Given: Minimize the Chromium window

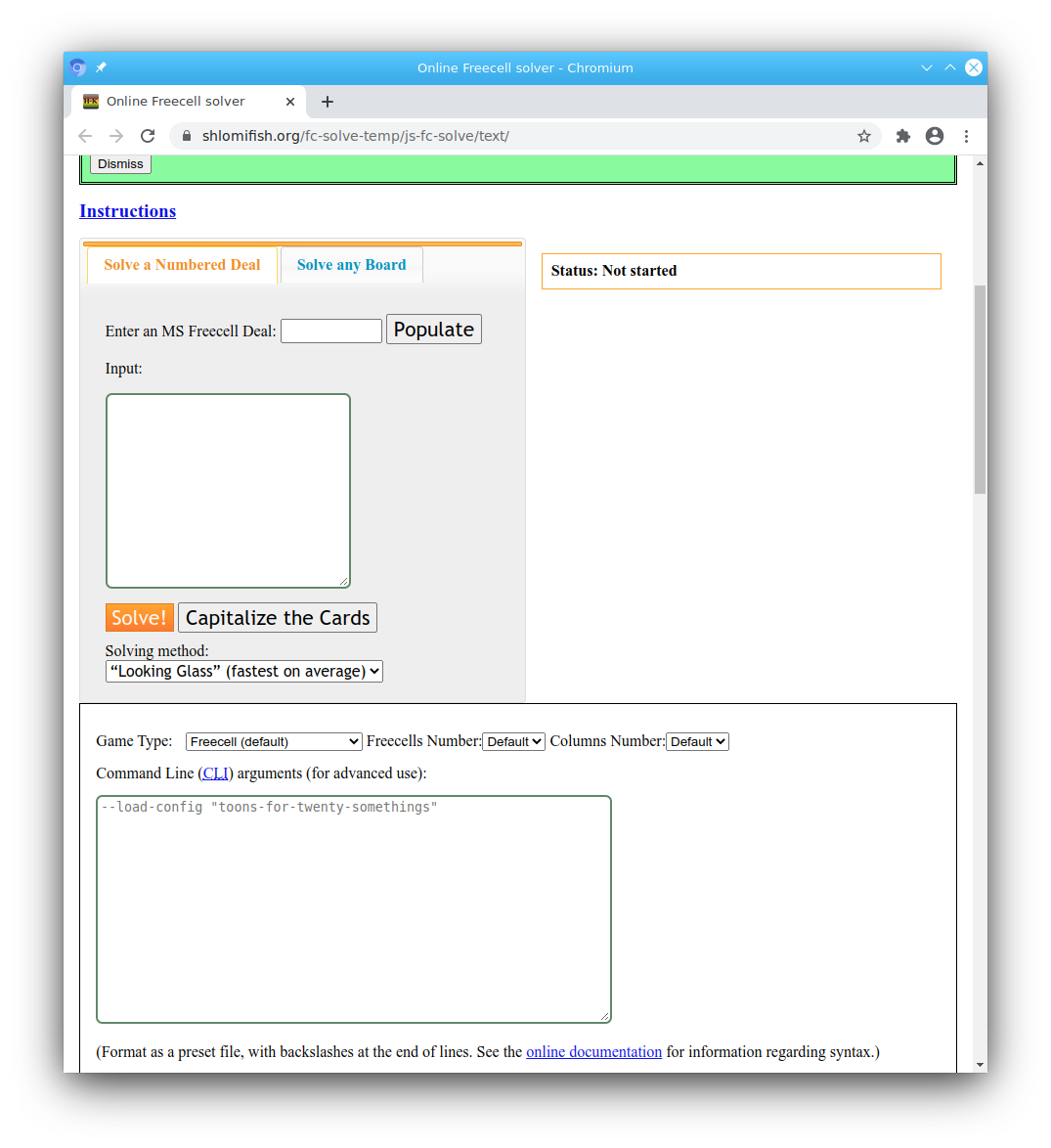Looking at the screenshot, I should [927, 67].
